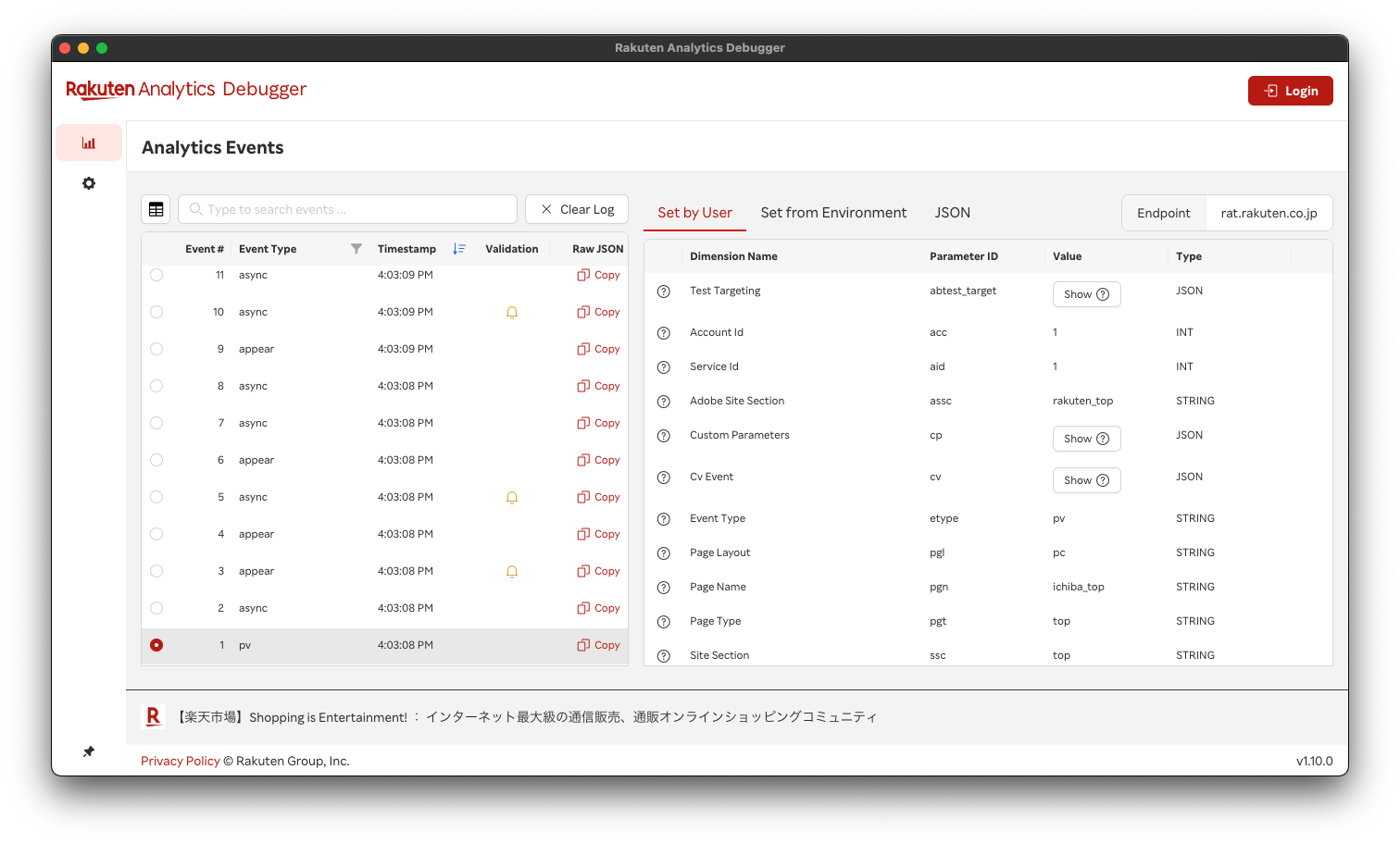Copy raw JSON of event 6
Image resolution: width=1400 pixels, height=844 pixels.
coord(598,460)
